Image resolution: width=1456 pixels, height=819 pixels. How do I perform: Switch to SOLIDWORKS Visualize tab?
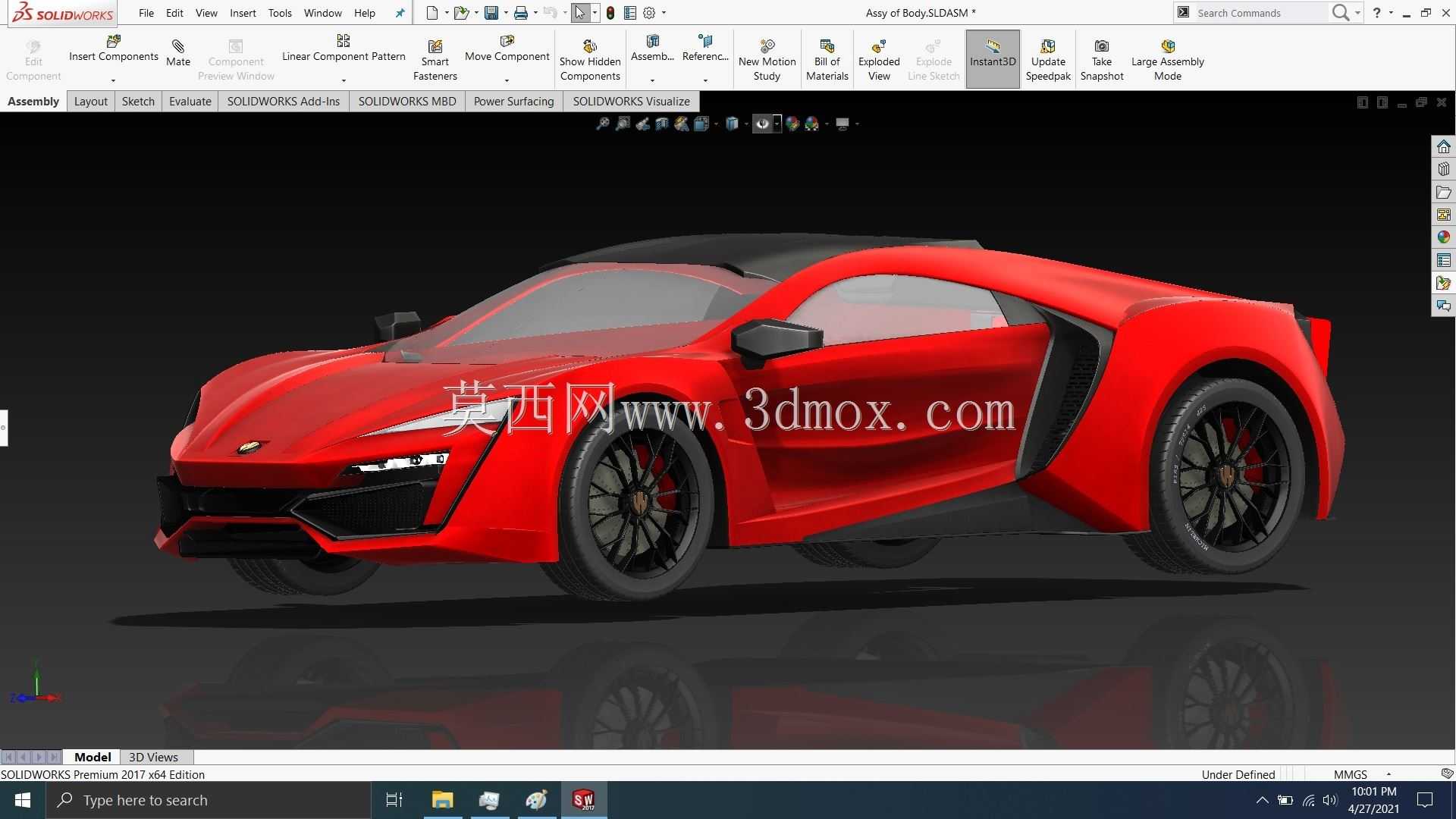point(631,101)
